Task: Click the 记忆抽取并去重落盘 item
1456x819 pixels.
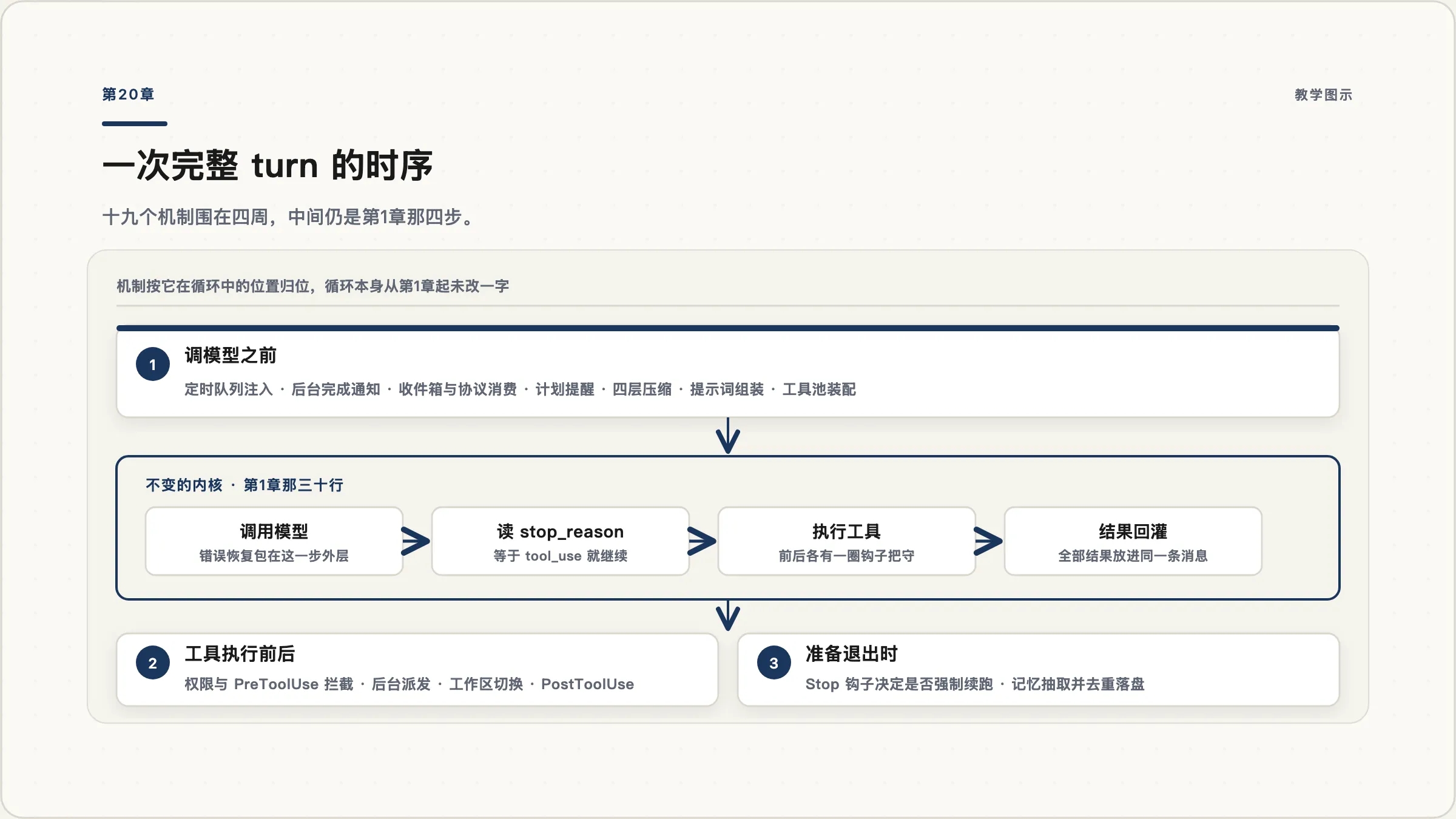Action: pos(1078,684)
